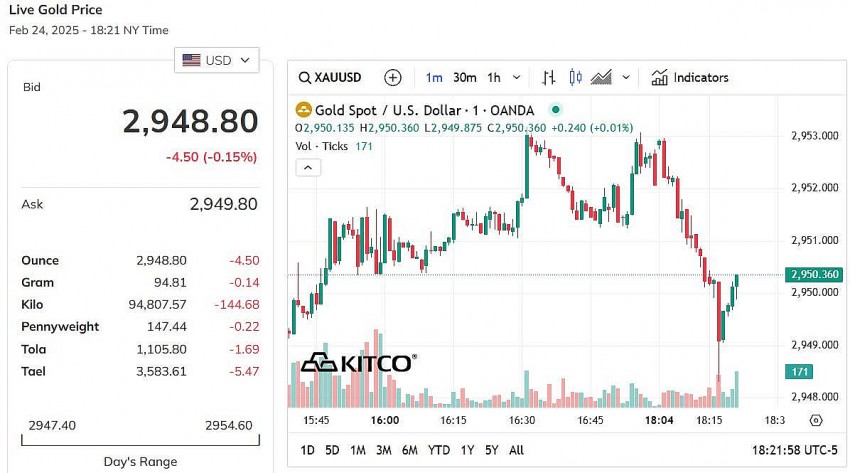Viewport: 850px width, 473px height.
Task: Click the Day's Range slider bar
Action: pos(140,440)
